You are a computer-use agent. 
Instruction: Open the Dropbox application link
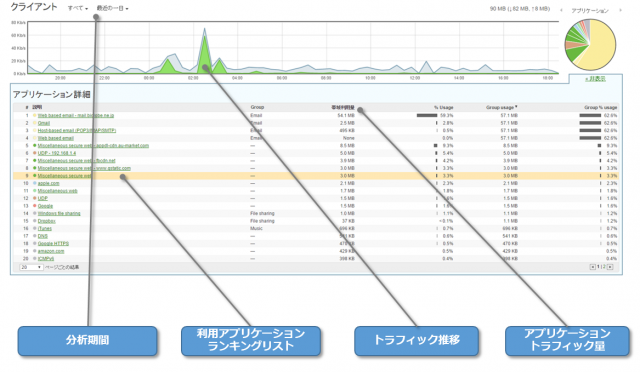47,221
